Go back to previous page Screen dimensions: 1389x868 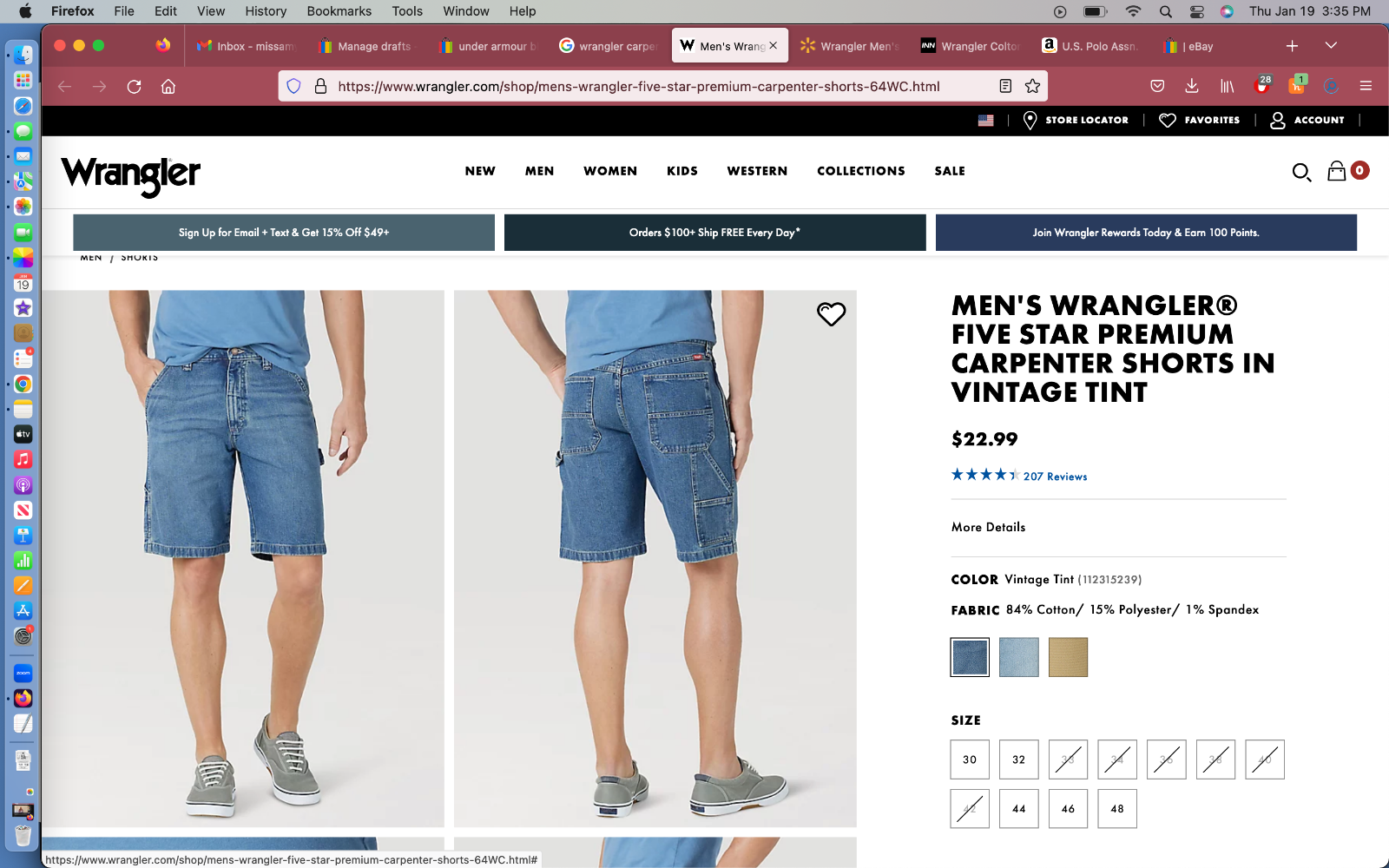point(64,86)
